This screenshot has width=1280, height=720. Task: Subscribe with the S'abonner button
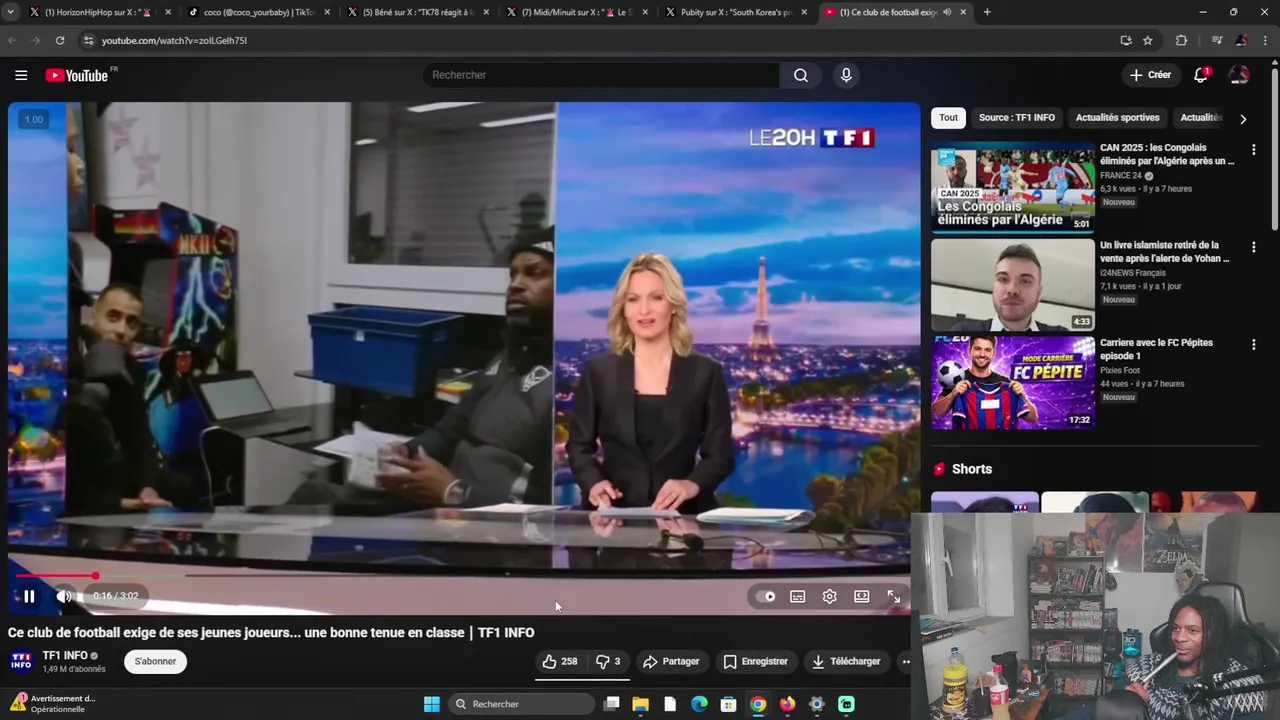(155, 661)
